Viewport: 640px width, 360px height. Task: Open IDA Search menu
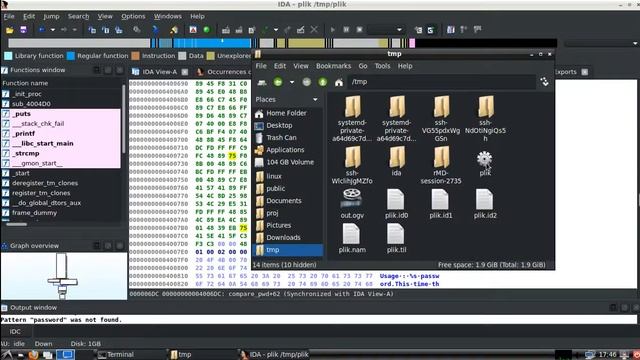point(78,16)
